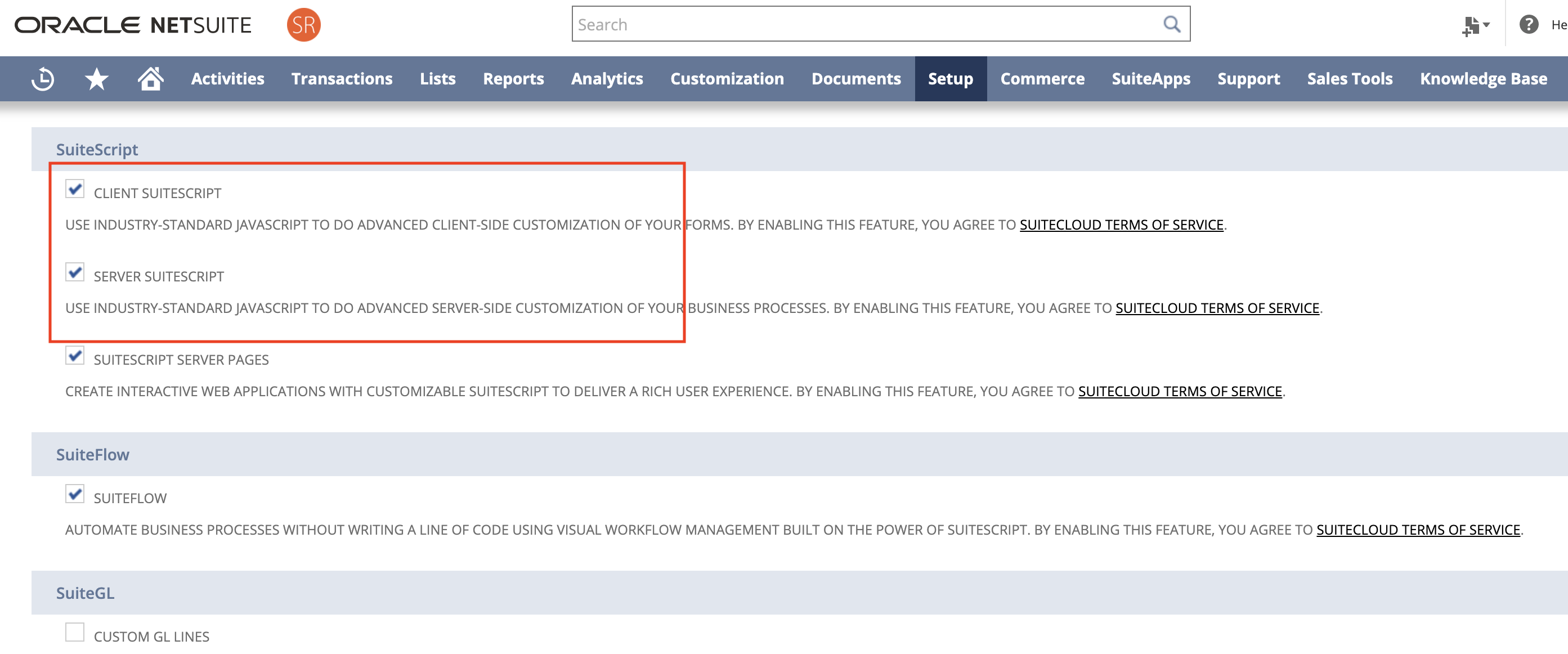The image size is (1568, 654).
Task: Expand the Transactions menu
Action: coord(342,79)
